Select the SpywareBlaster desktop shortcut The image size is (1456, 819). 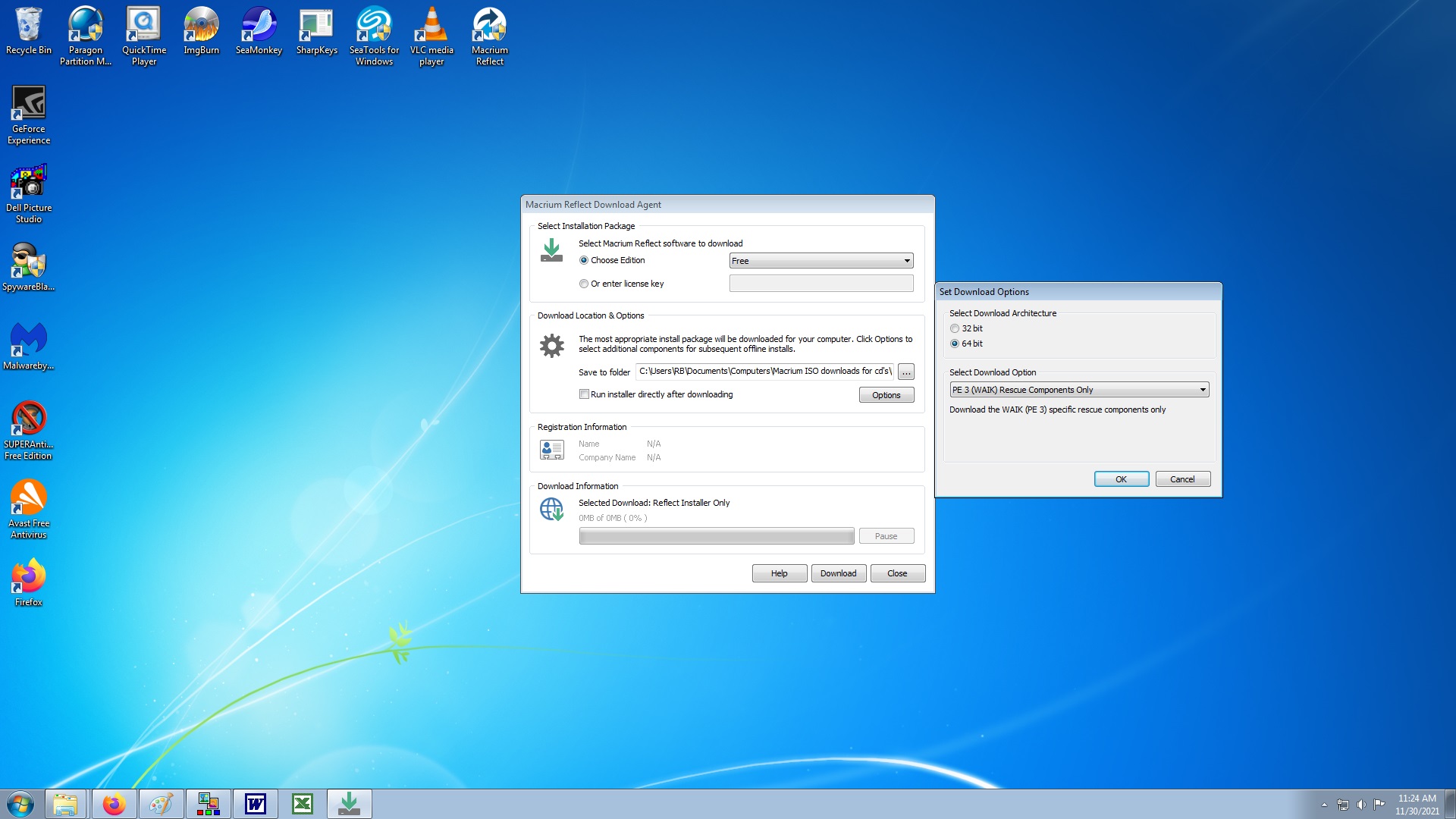29,268
